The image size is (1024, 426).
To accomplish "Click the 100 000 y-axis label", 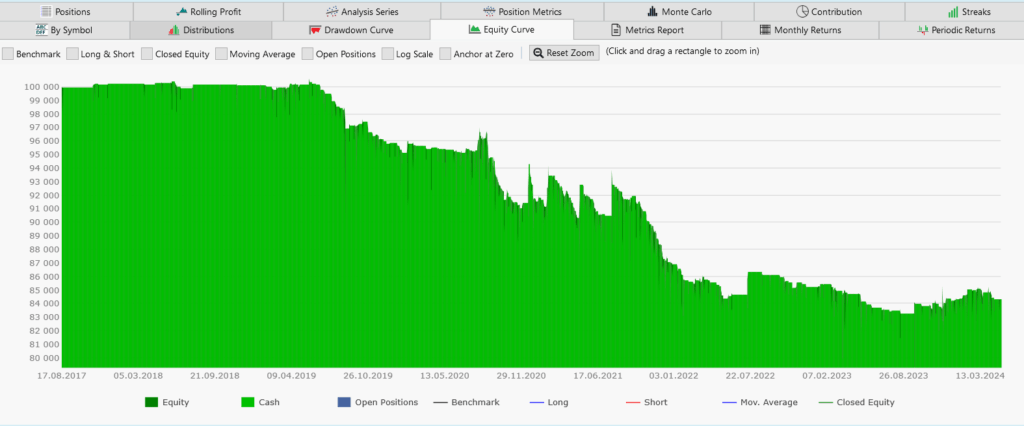I will coord(42,87).
